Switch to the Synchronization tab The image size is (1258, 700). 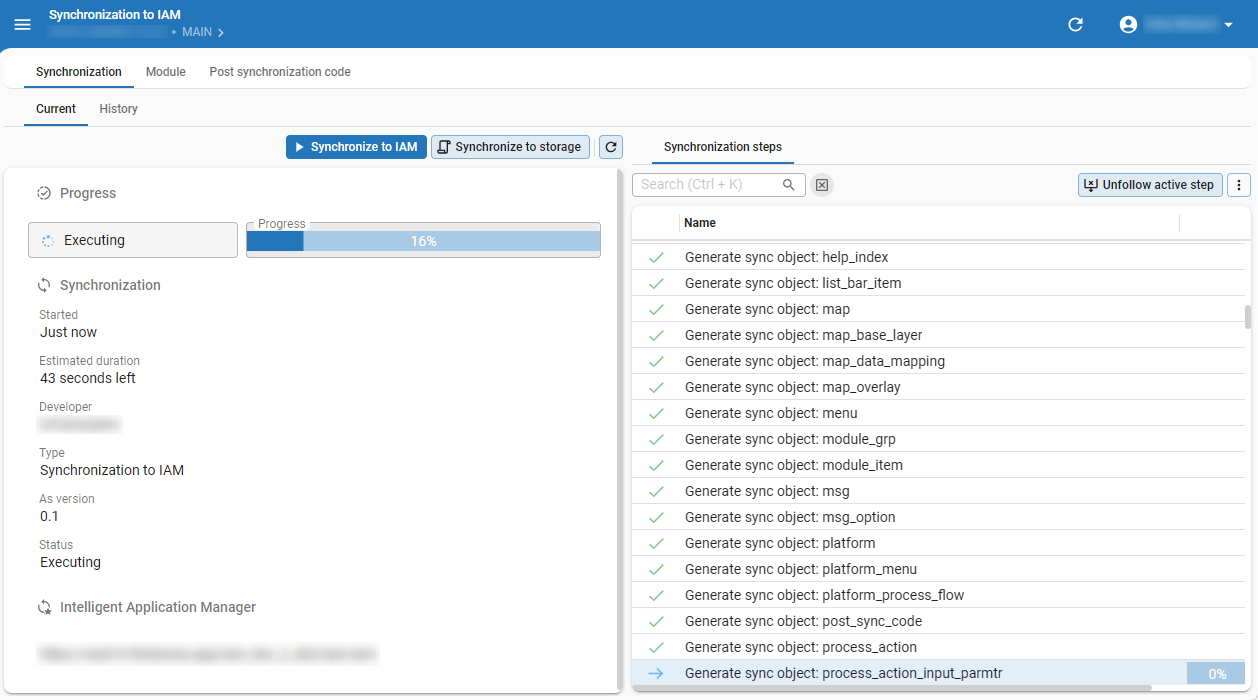79,72
